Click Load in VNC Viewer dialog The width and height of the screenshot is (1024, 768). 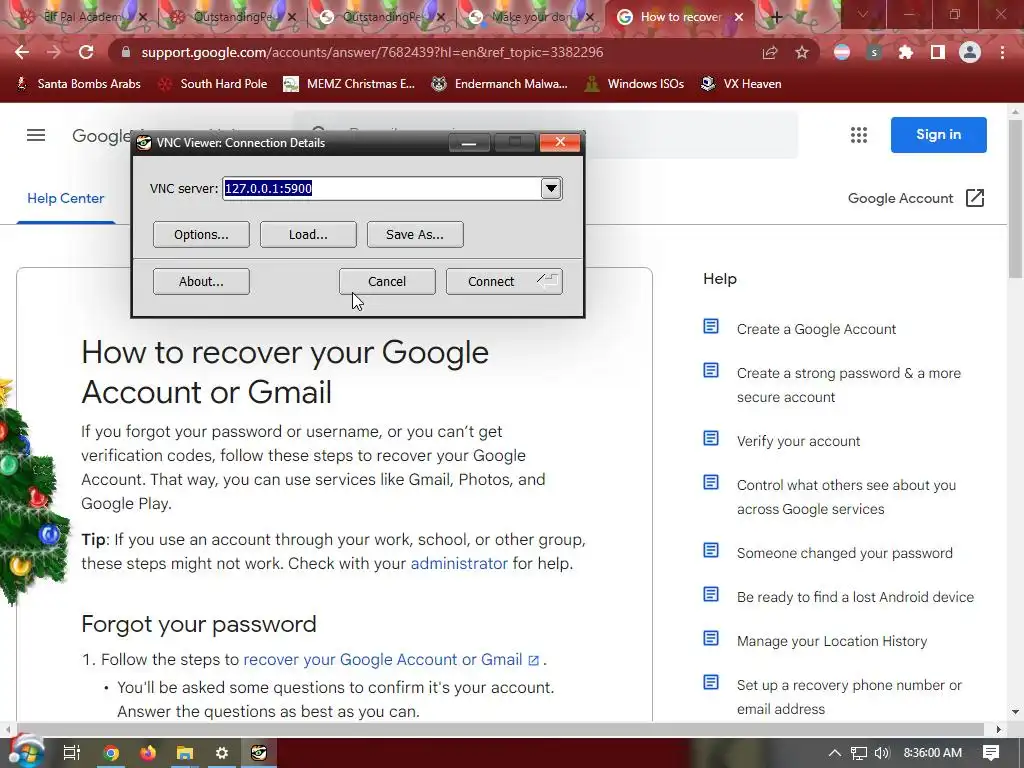(308, 234)
